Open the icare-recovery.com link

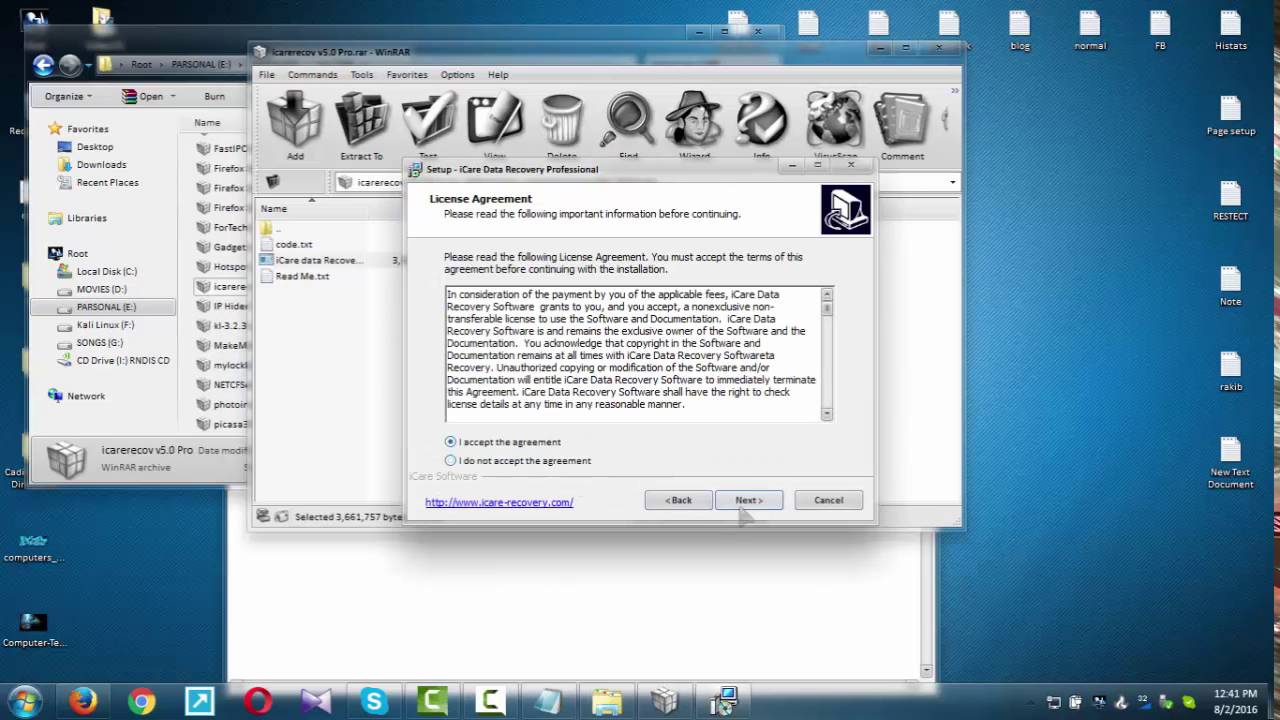(499, 502)
